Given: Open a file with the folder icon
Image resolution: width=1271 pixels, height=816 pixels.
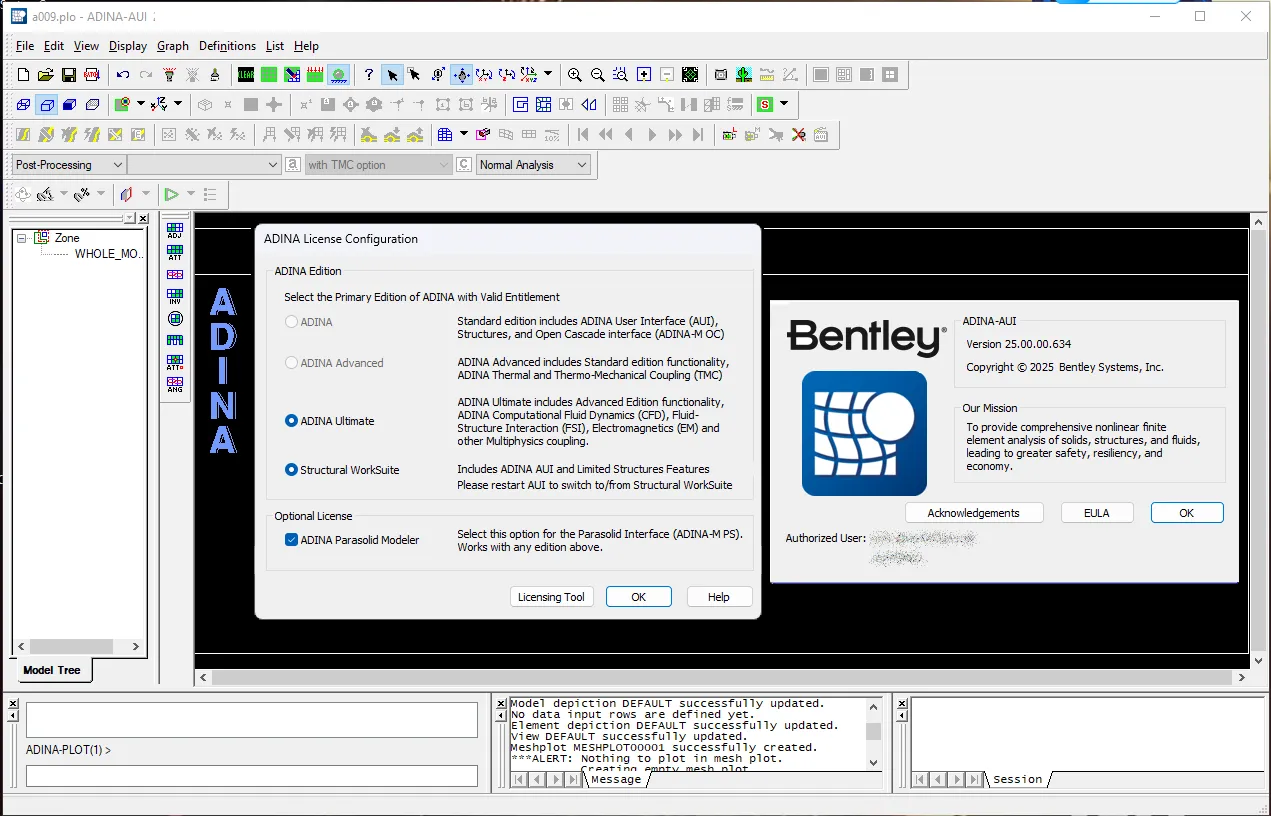Looking at the screenshot, I should coord(46,75).
